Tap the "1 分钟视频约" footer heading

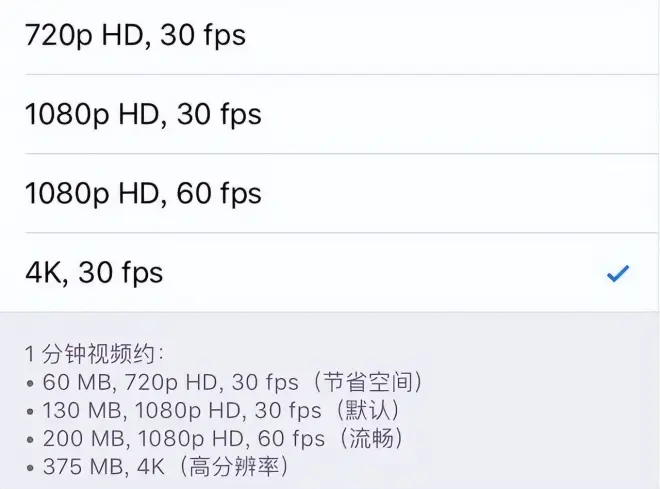click(x=95, y=353)
